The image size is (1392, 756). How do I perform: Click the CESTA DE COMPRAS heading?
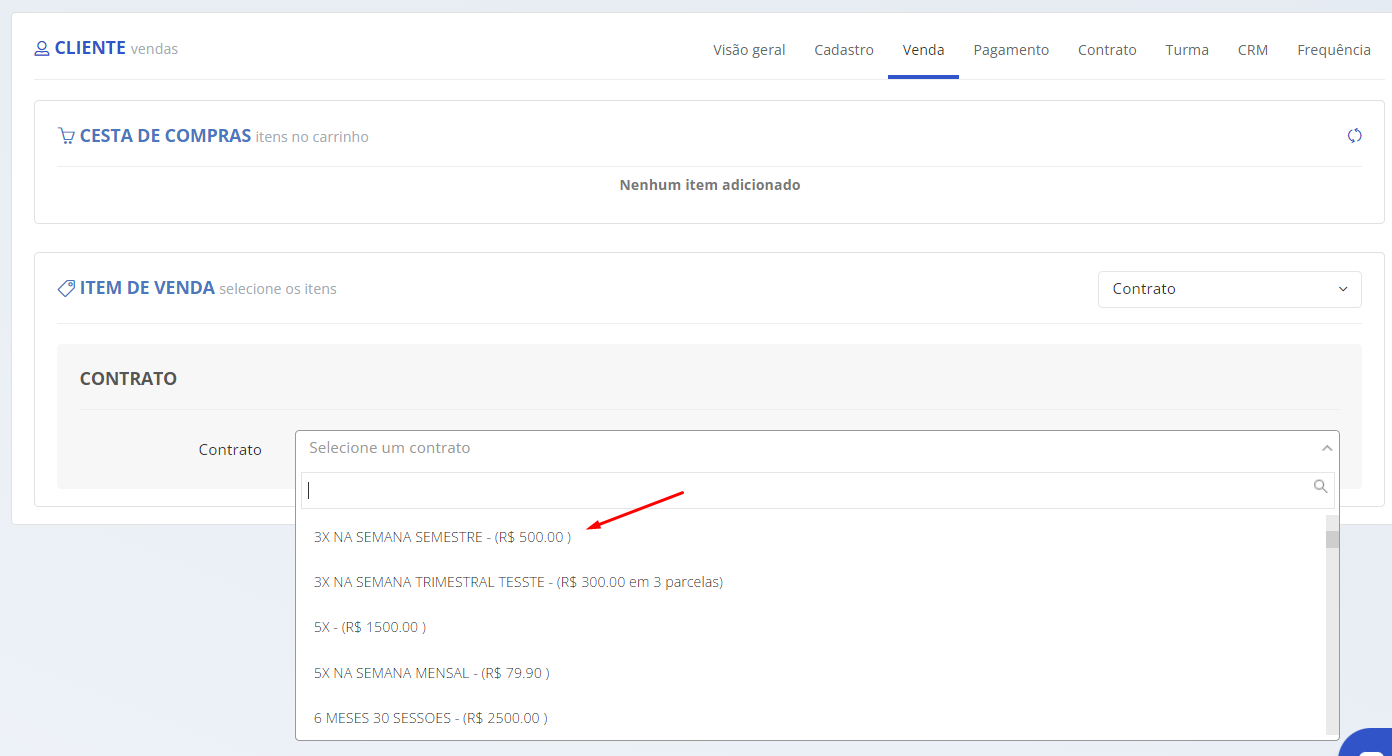pyautogui.click(x=165, y=136)
